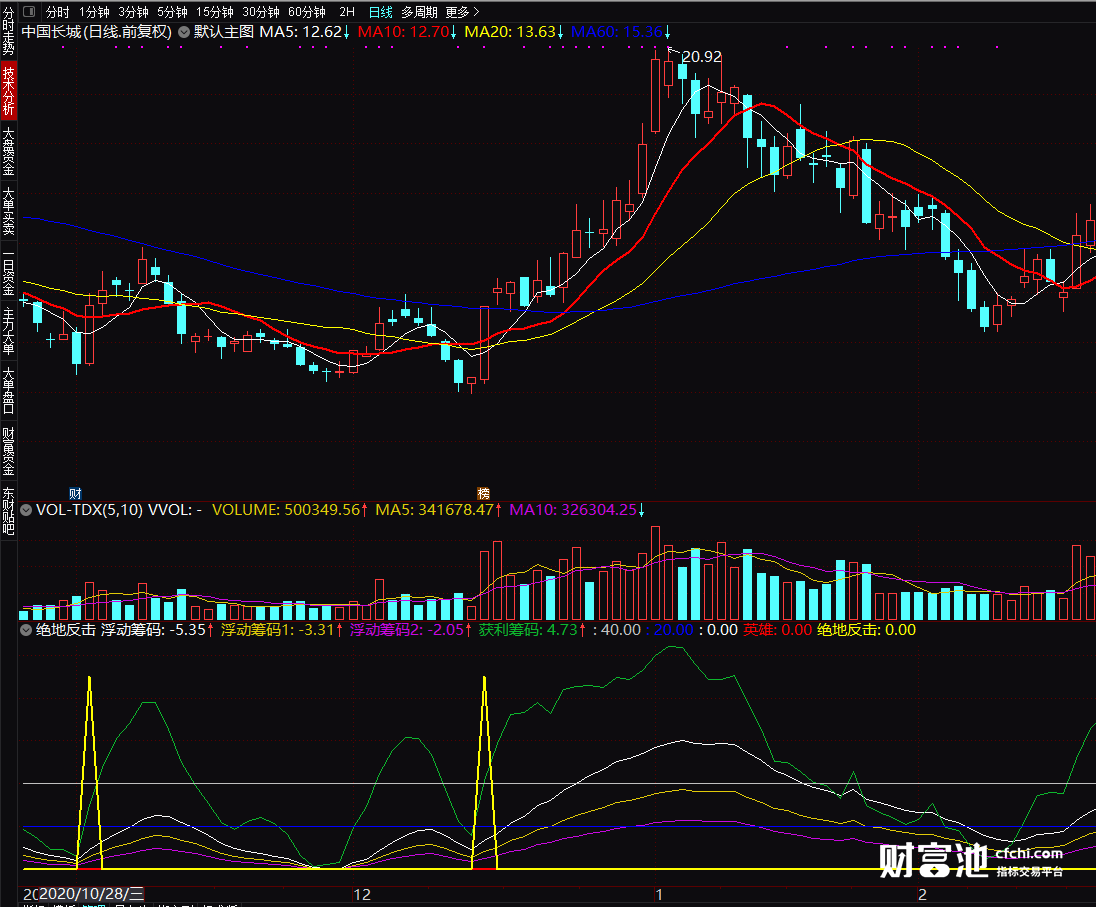Click the VOLUME: 500349.56 value
Image resolution: width=1096 pixels, height=907 pixels.
289,510
